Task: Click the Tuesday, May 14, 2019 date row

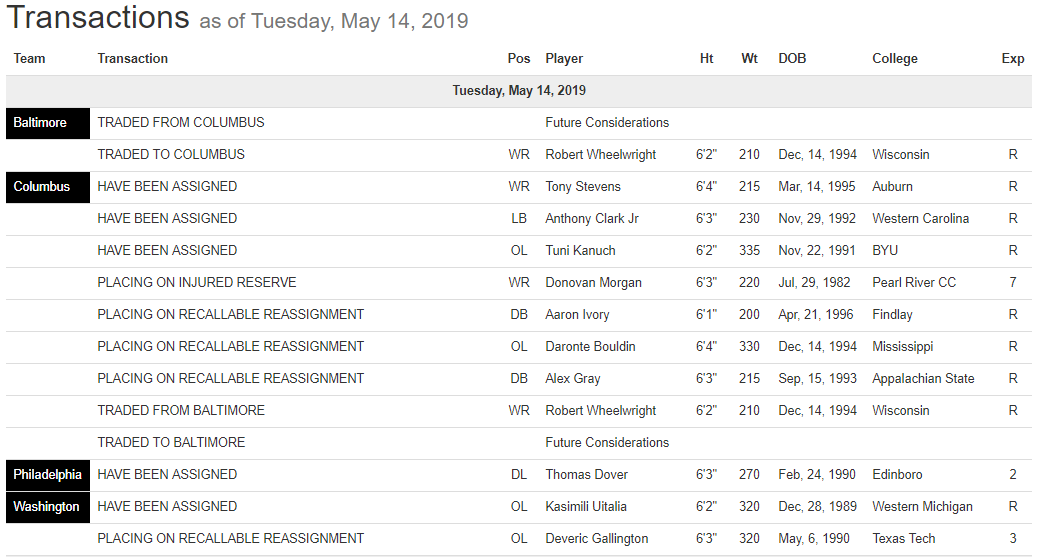Action: [x=519, y=91]
